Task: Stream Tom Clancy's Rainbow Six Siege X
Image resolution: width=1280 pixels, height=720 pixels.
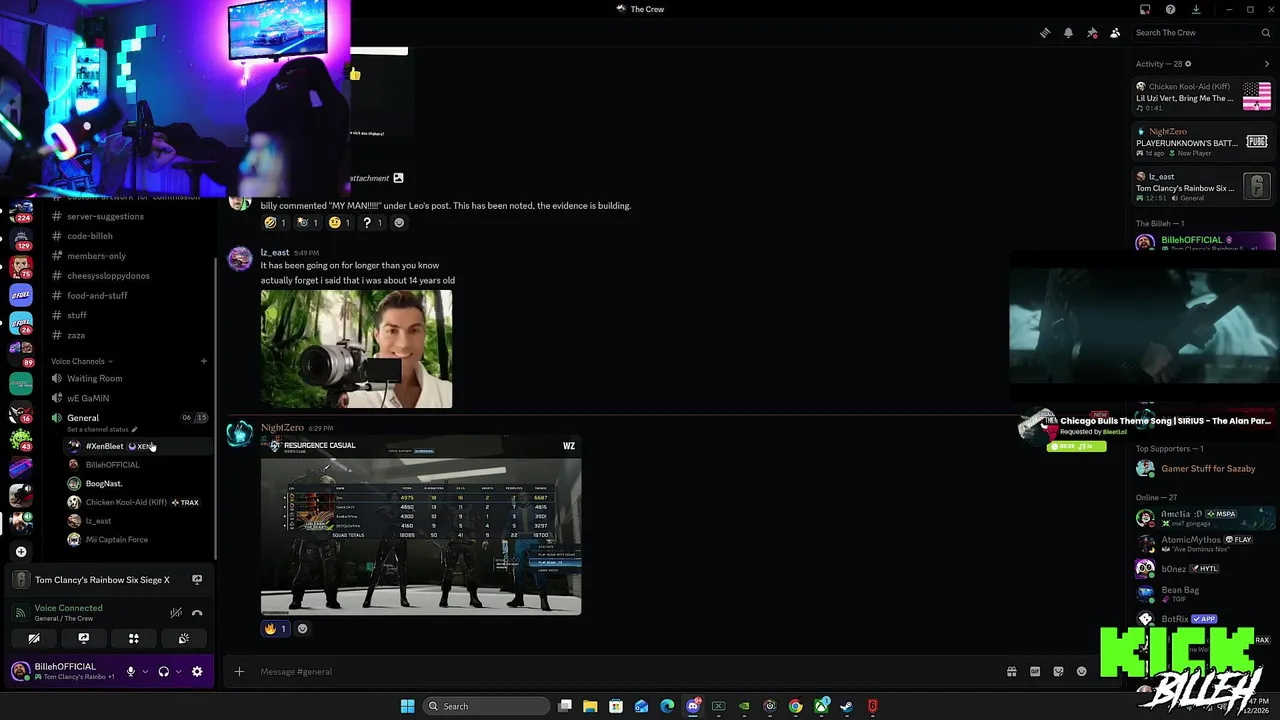Action: pyautogui.click(x=197, y=580)
